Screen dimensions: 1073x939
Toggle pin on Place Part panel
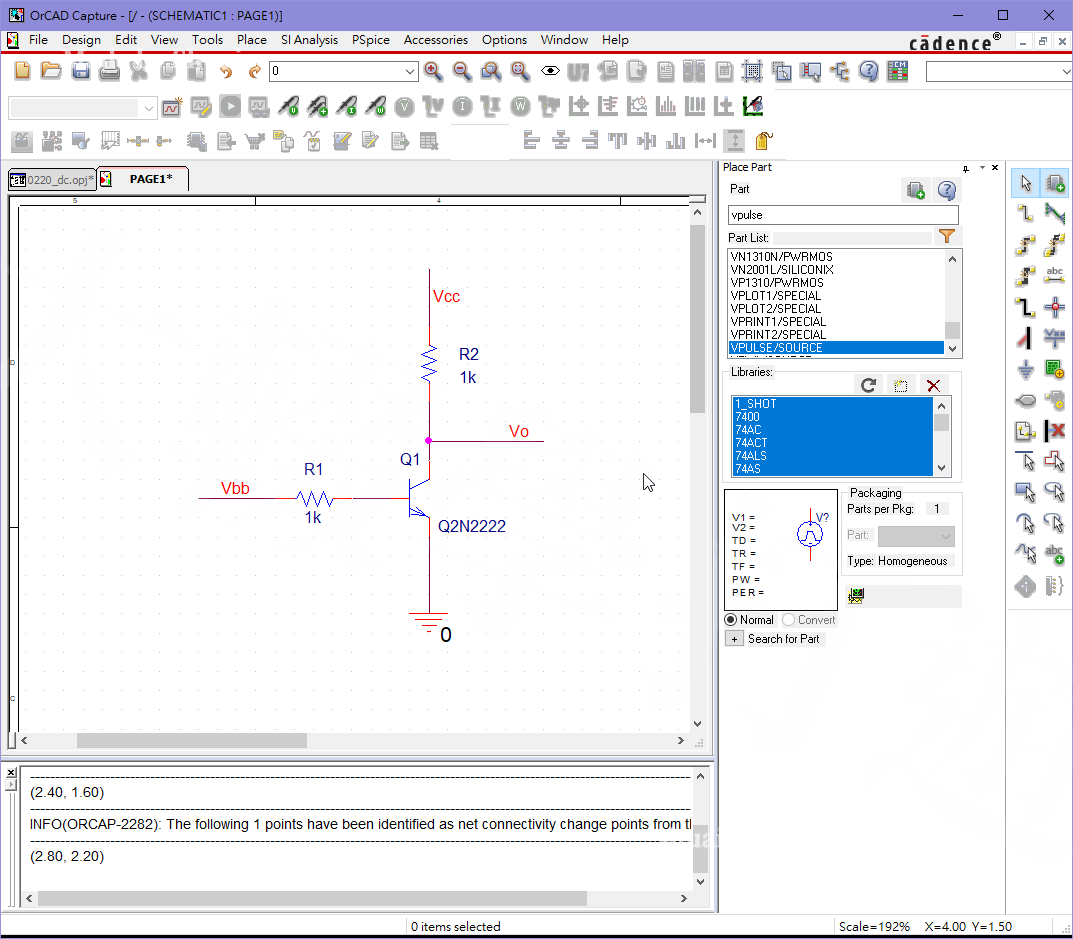pos(966,168)
